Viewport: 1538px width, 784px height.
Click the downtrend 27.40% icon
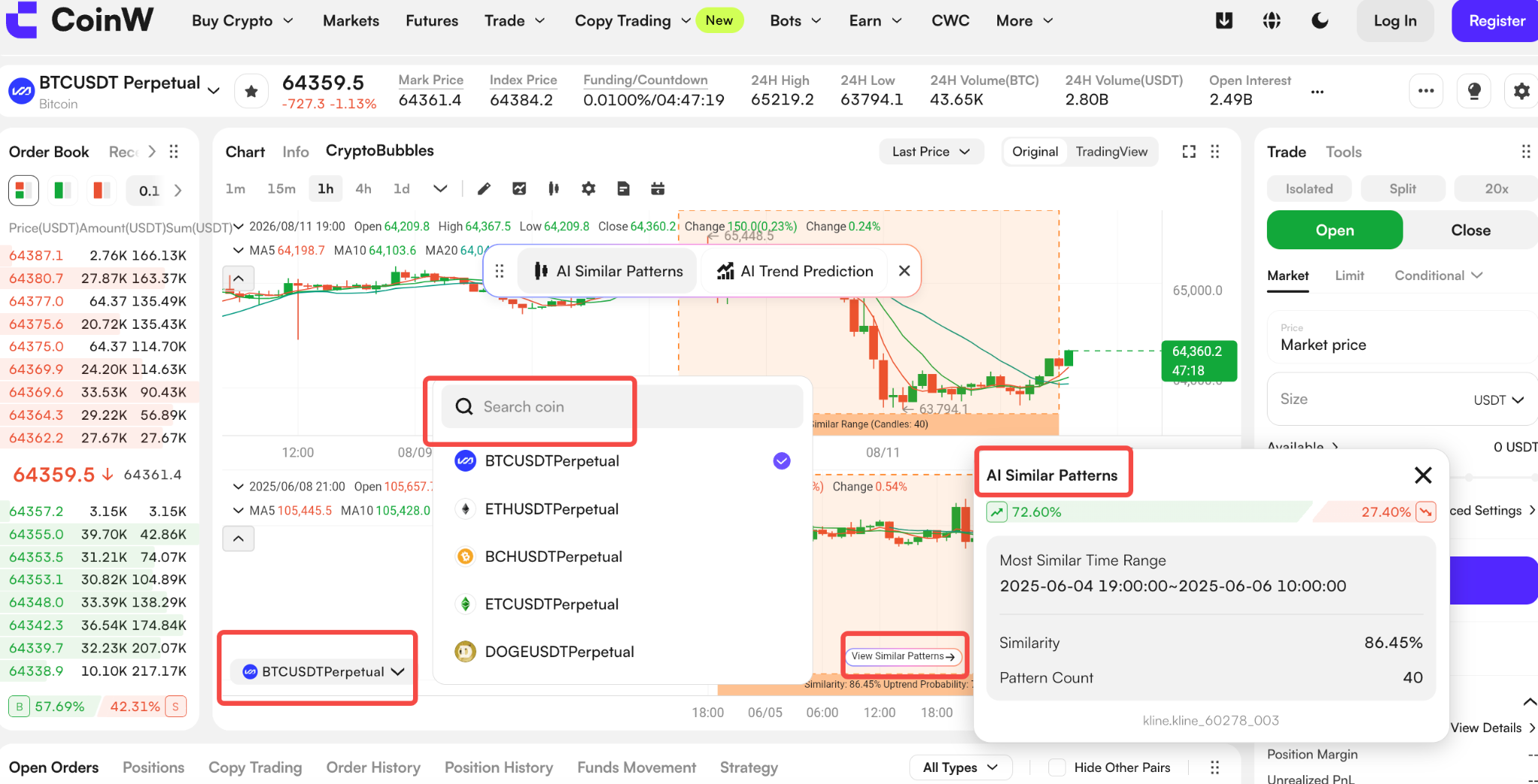[x=1425, y=511]
